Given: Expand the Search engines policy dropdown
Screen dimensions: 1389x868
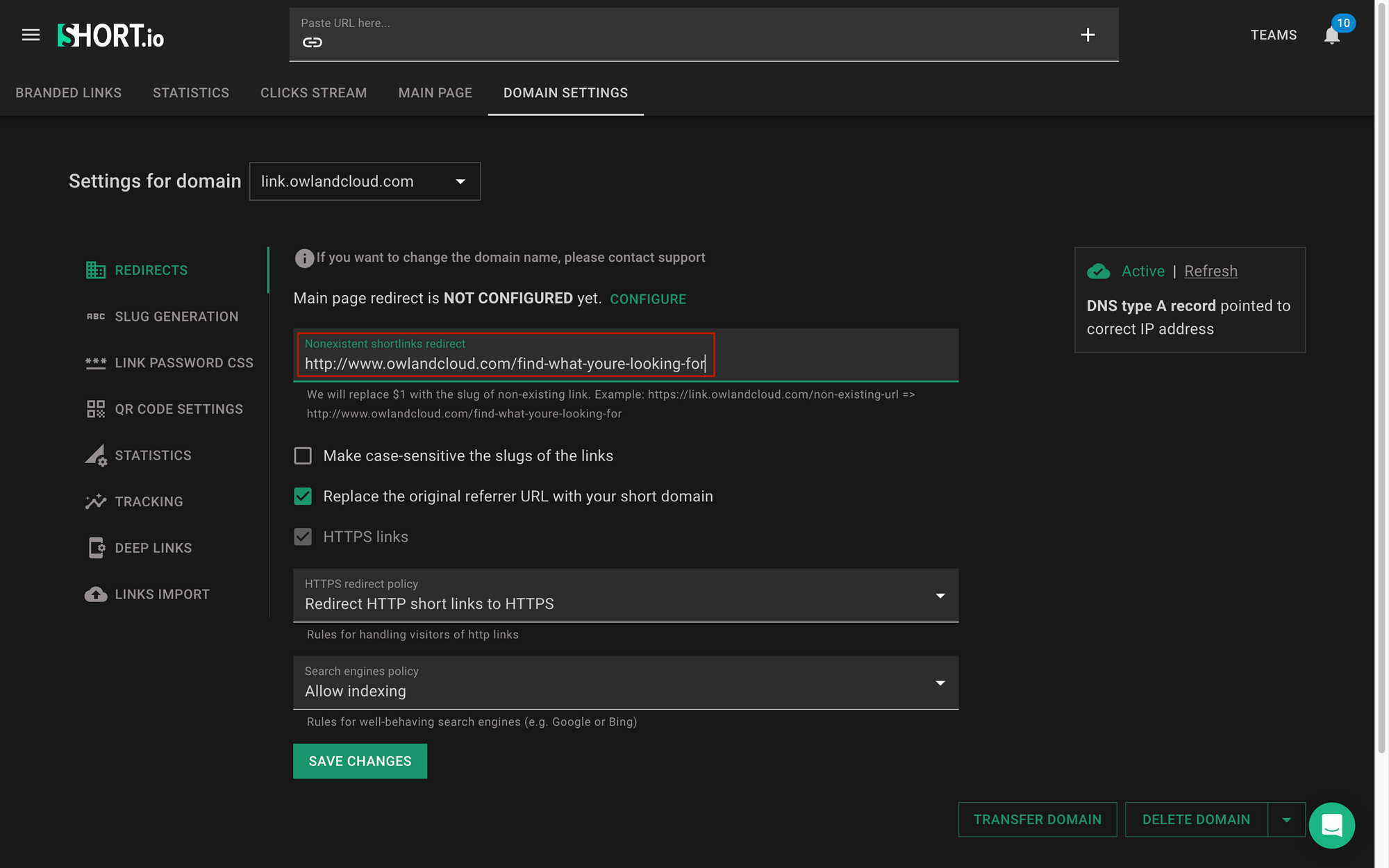Looking at the screenshot, I should [625, 683].
